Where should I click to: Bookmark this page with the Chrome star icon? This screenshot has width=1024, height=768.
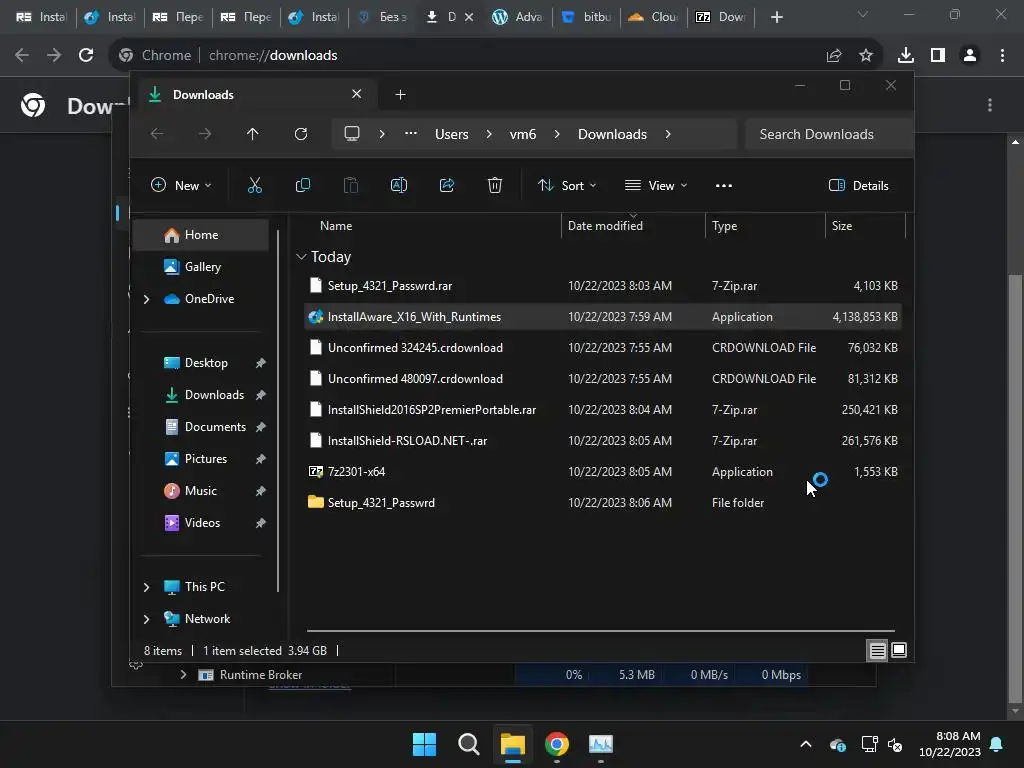(x=866, y=56)
